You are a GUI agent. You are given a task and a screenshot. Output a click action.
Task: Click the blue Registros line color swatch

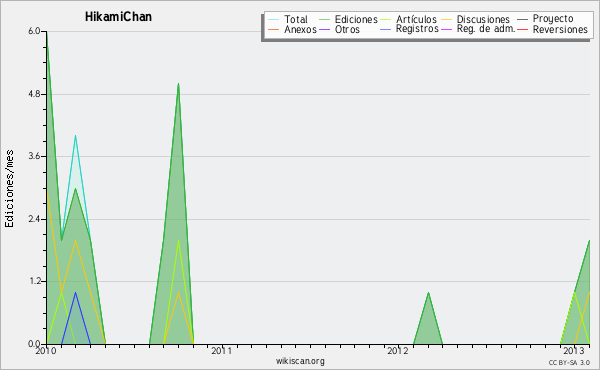pyautogui.click(x=385, y=29)
